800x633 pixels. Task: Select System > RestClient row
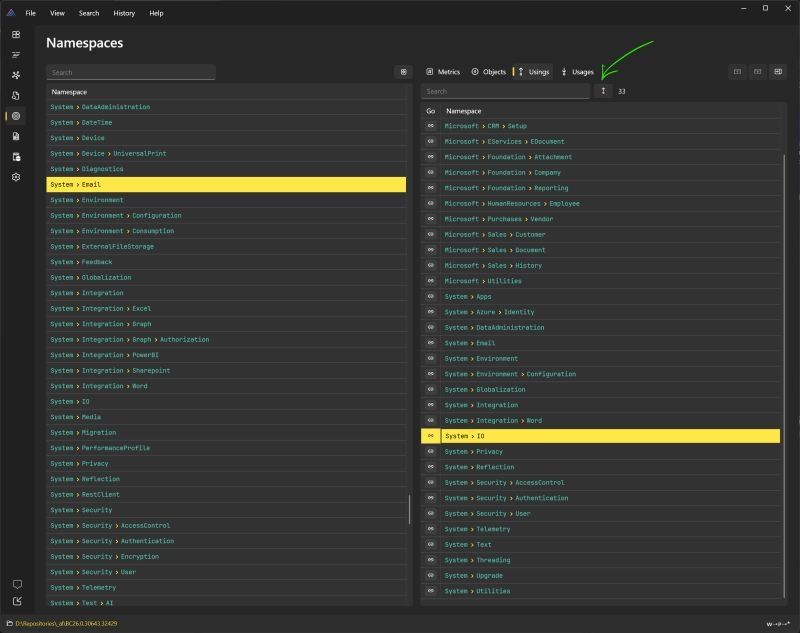[226, 495]
